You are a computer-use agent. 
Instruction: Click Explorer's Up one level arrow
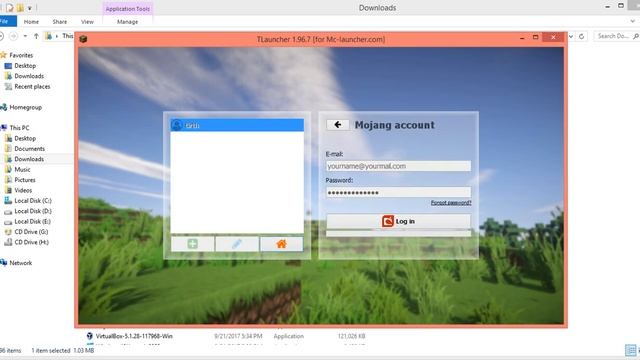click(36, 36)
